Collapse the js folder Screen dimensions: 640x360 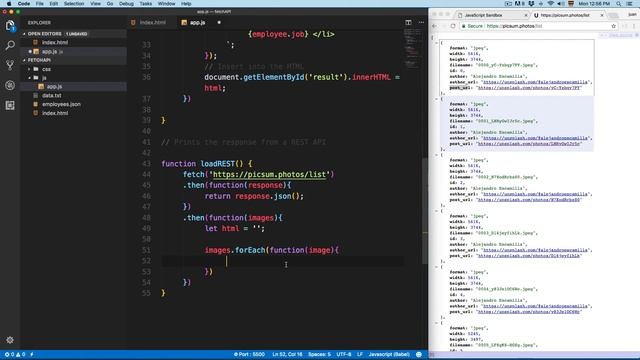tap(29, 78)
